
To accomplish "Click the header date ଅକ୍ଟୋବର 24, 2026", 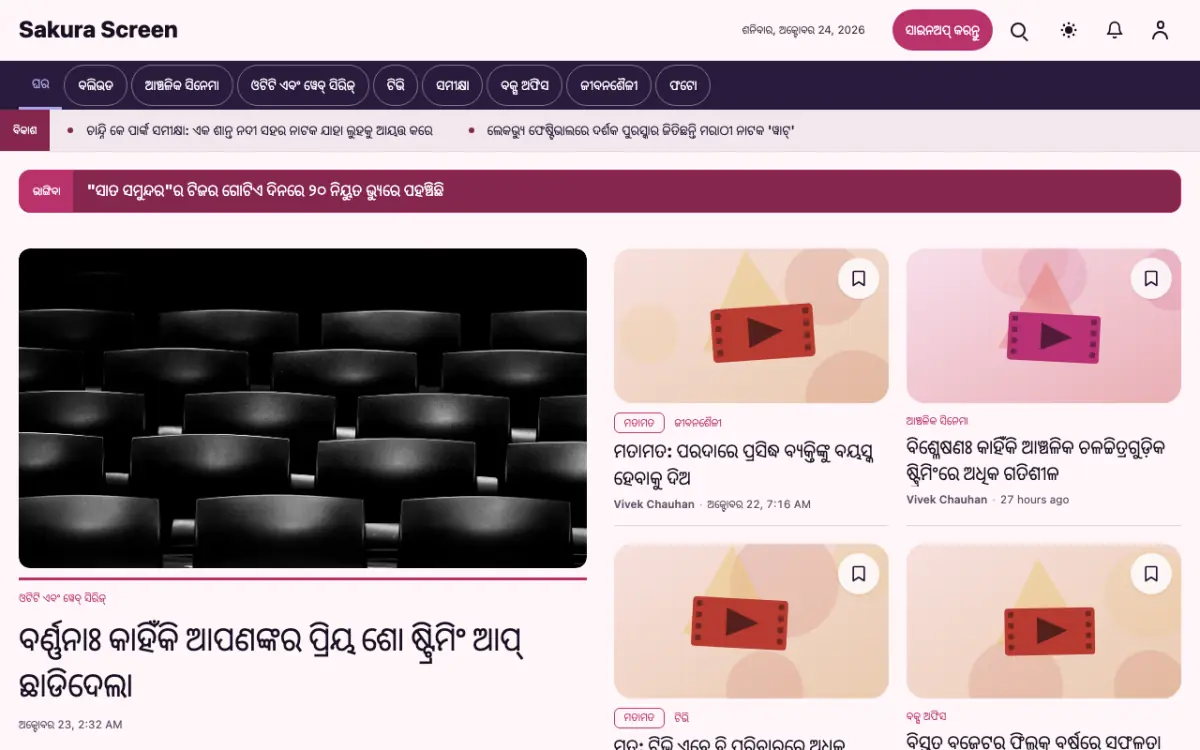I will click(803, 30).
